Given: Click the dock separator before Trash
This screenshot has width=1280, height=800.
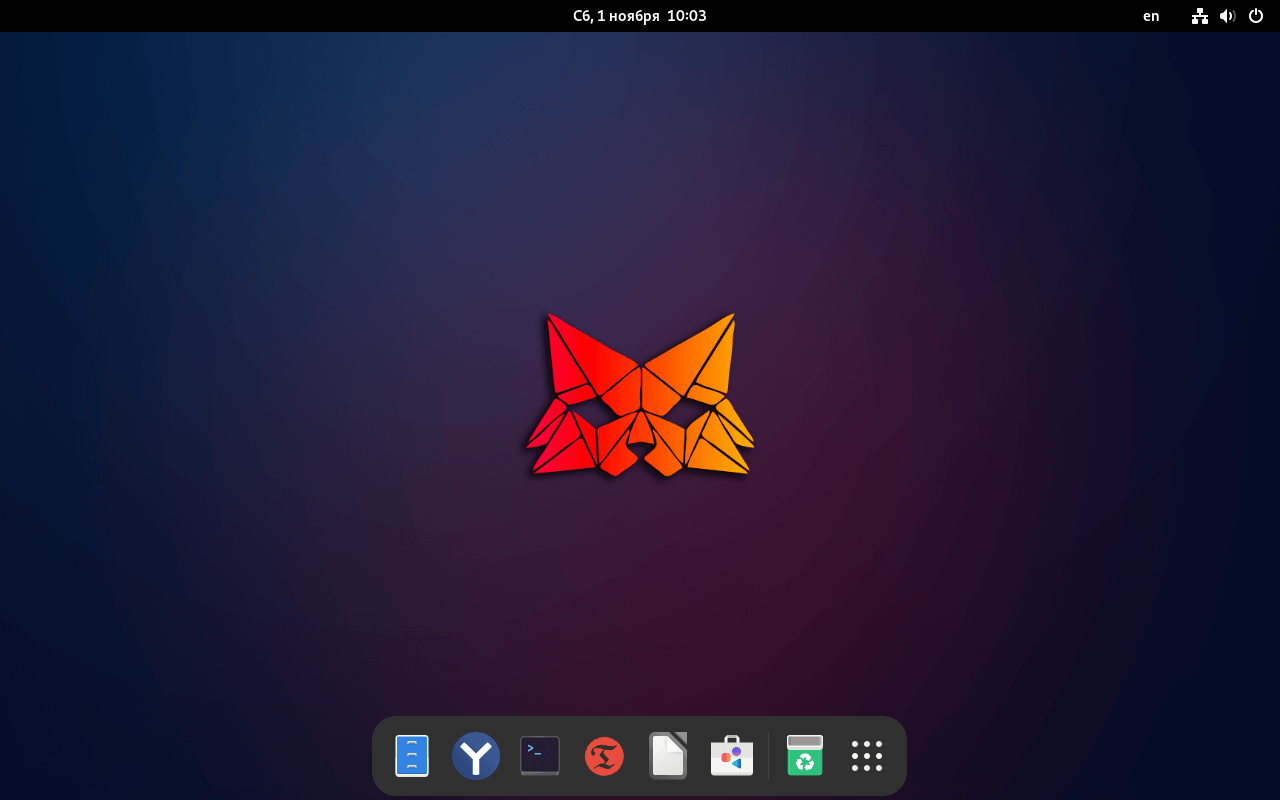Looking at the screenshot, I should click(x=768, y=756).
